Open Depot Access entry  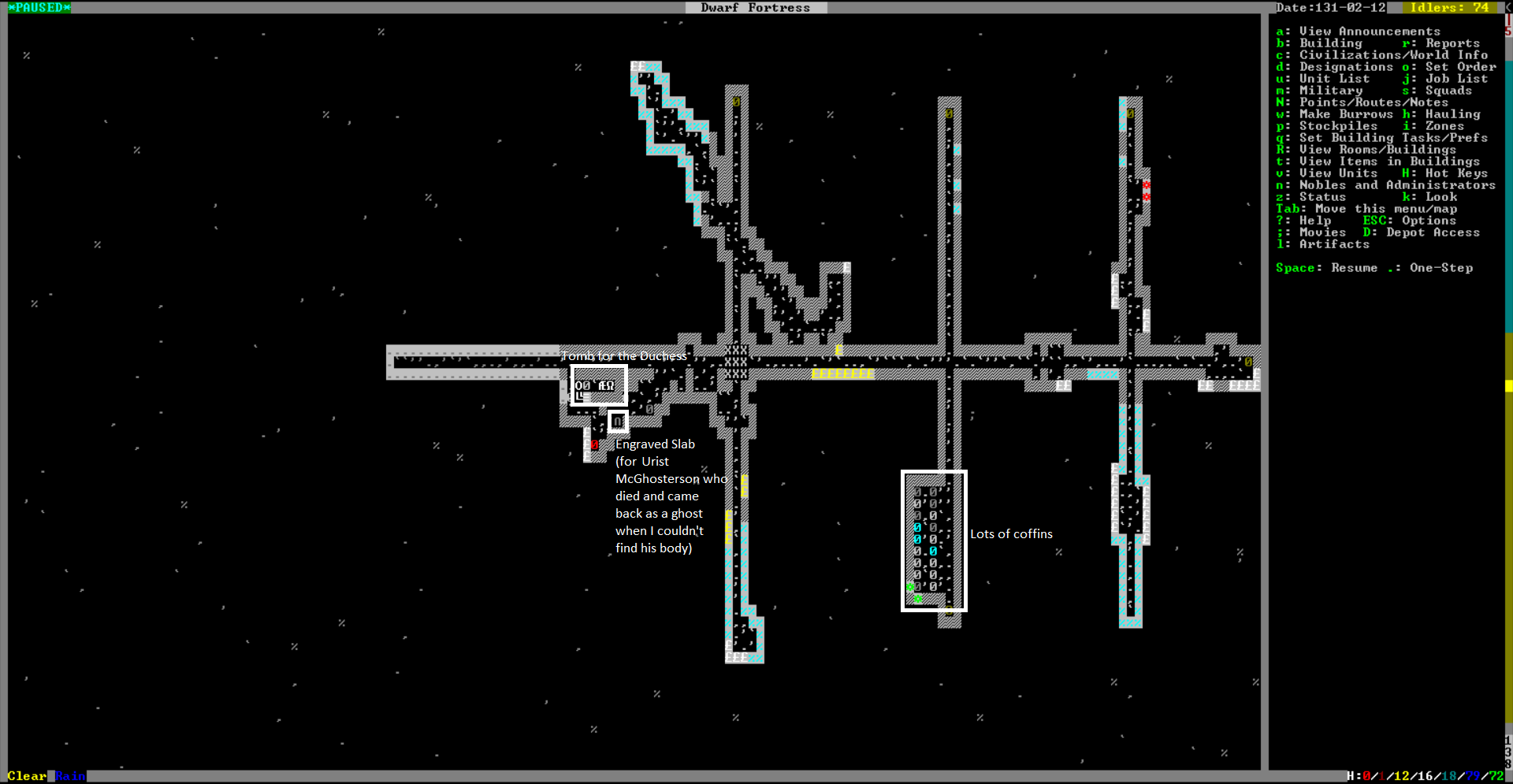click(1421, 232)
